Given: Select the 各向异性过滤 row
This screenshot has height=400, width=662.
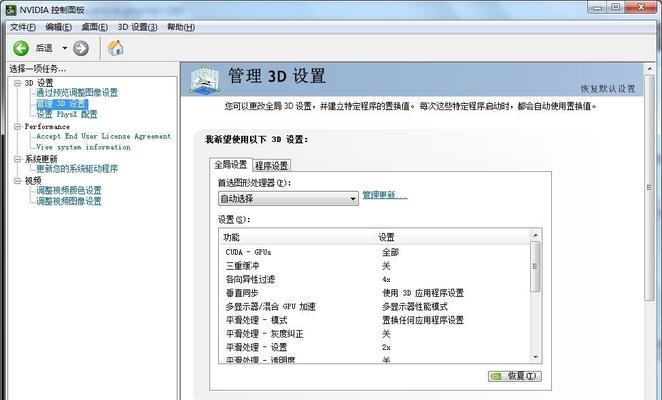Looking at the screenshot, I should tap(375, 279).
